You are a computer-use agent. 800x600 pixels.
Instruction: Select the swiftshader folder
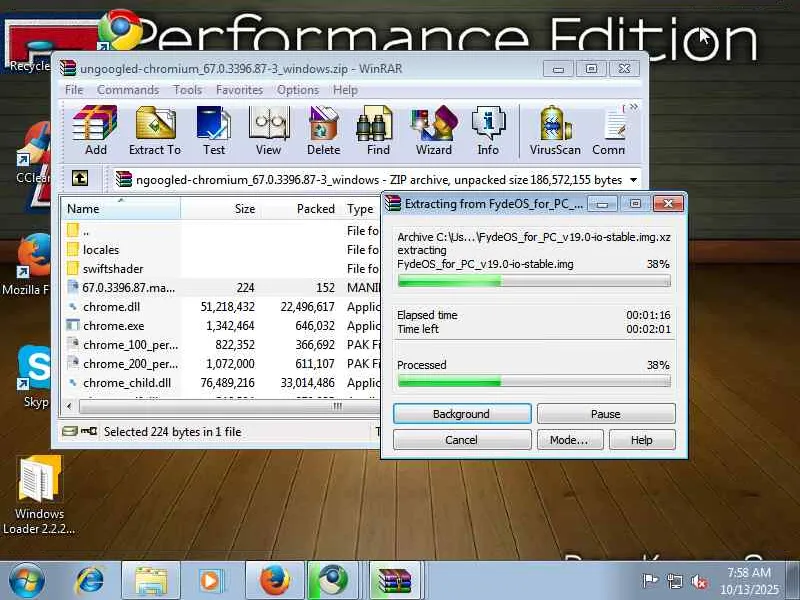pyautogui.click(x=221, y=268)
